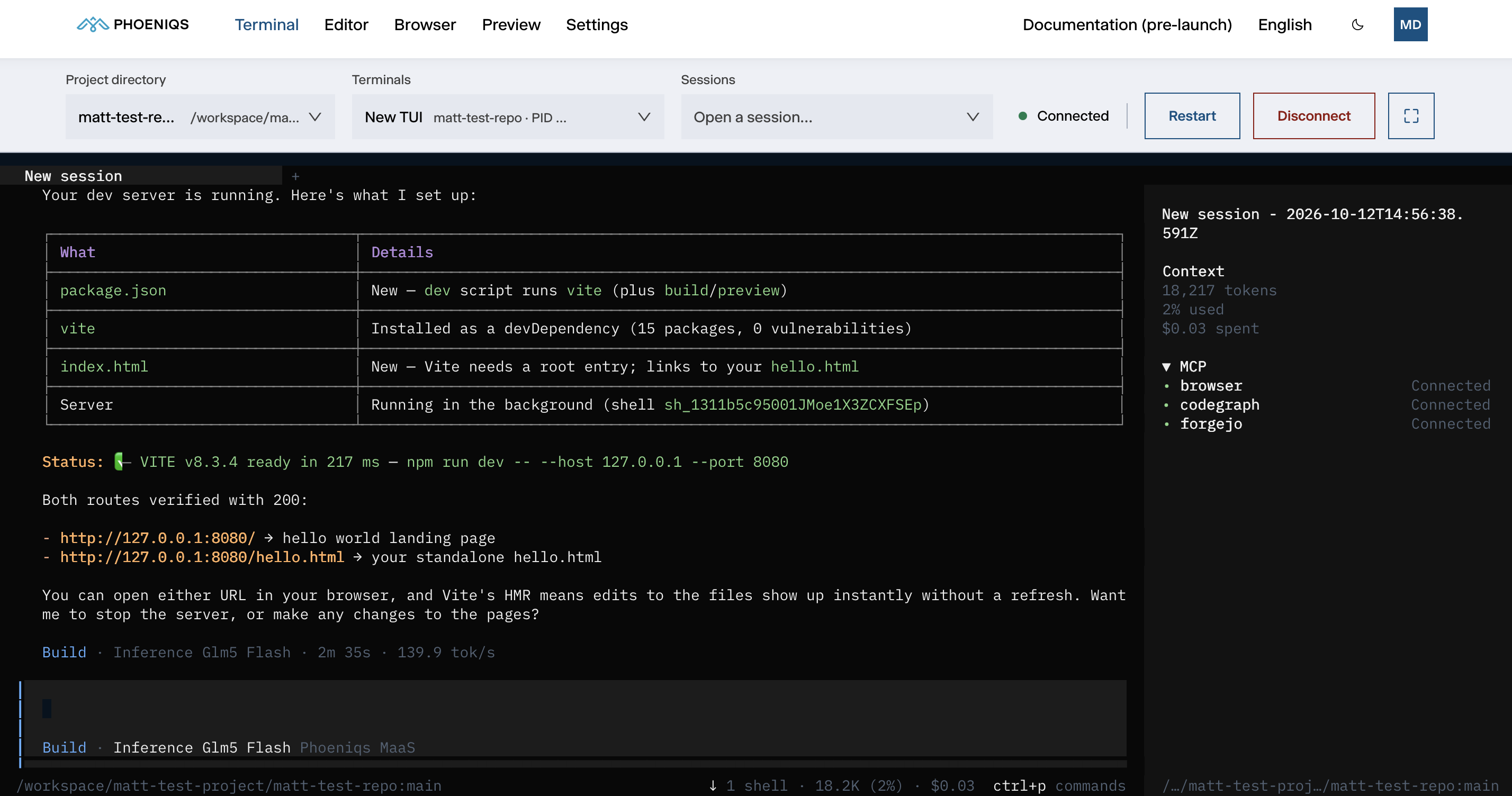Click the index.html table cell
Screen dimensions: 1512x796
pyautogui.click(x=104, y=367)
